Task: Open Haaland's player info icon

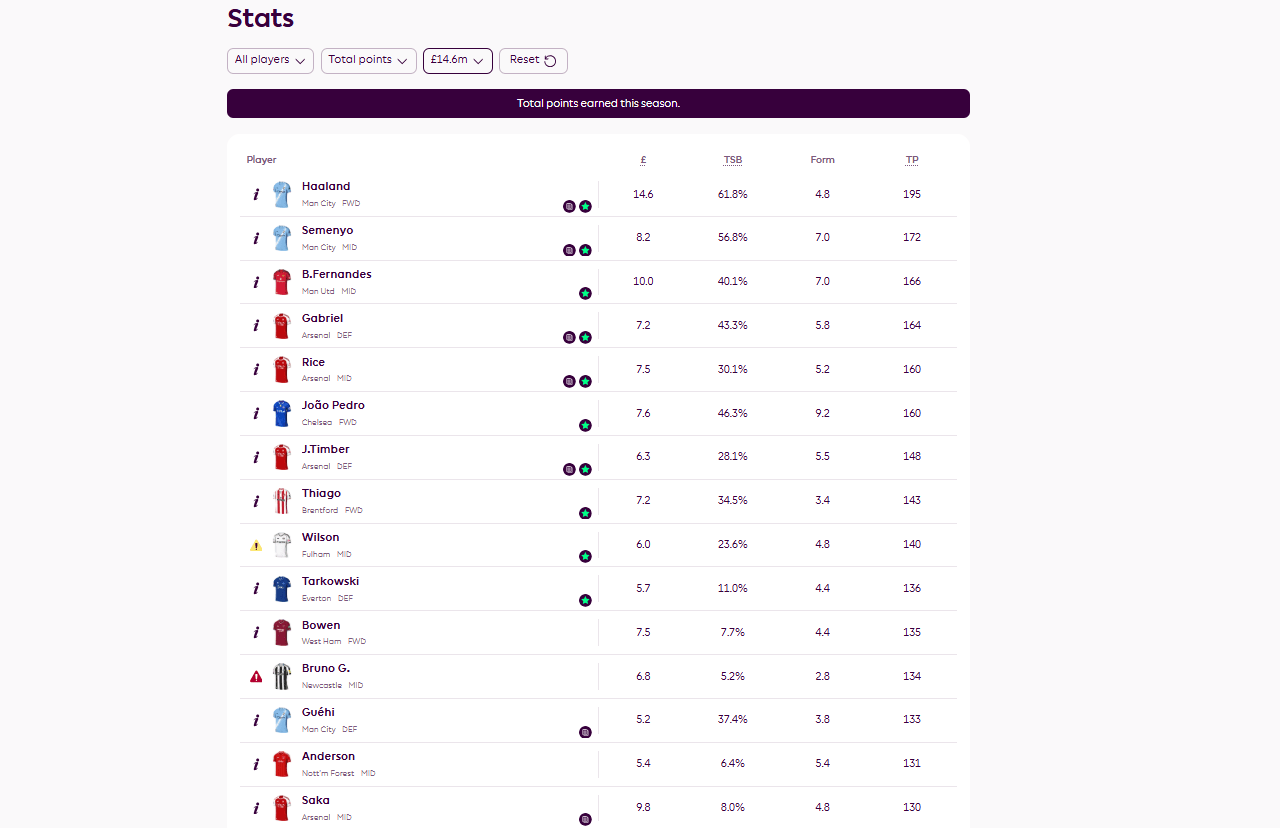Action: 256,195
